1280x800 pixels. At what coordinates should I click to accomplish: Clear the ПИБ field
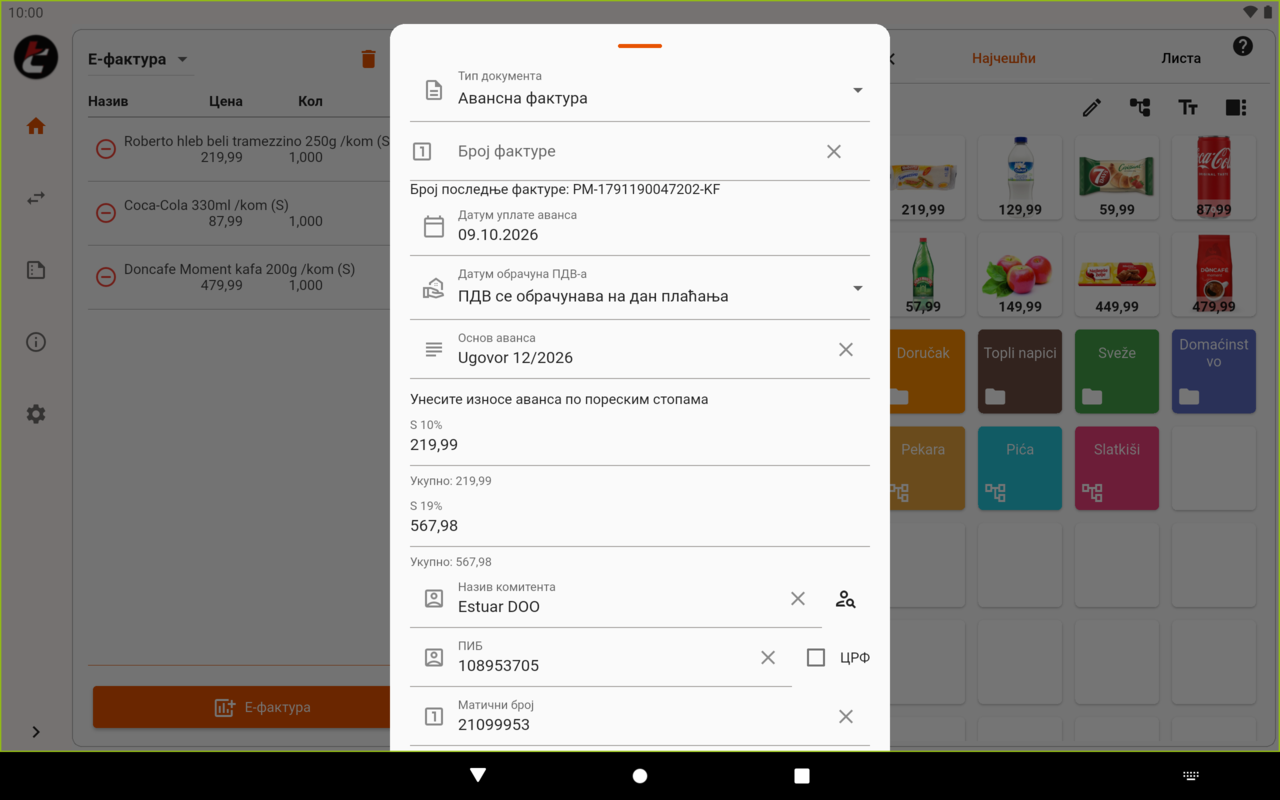(768, 657)
